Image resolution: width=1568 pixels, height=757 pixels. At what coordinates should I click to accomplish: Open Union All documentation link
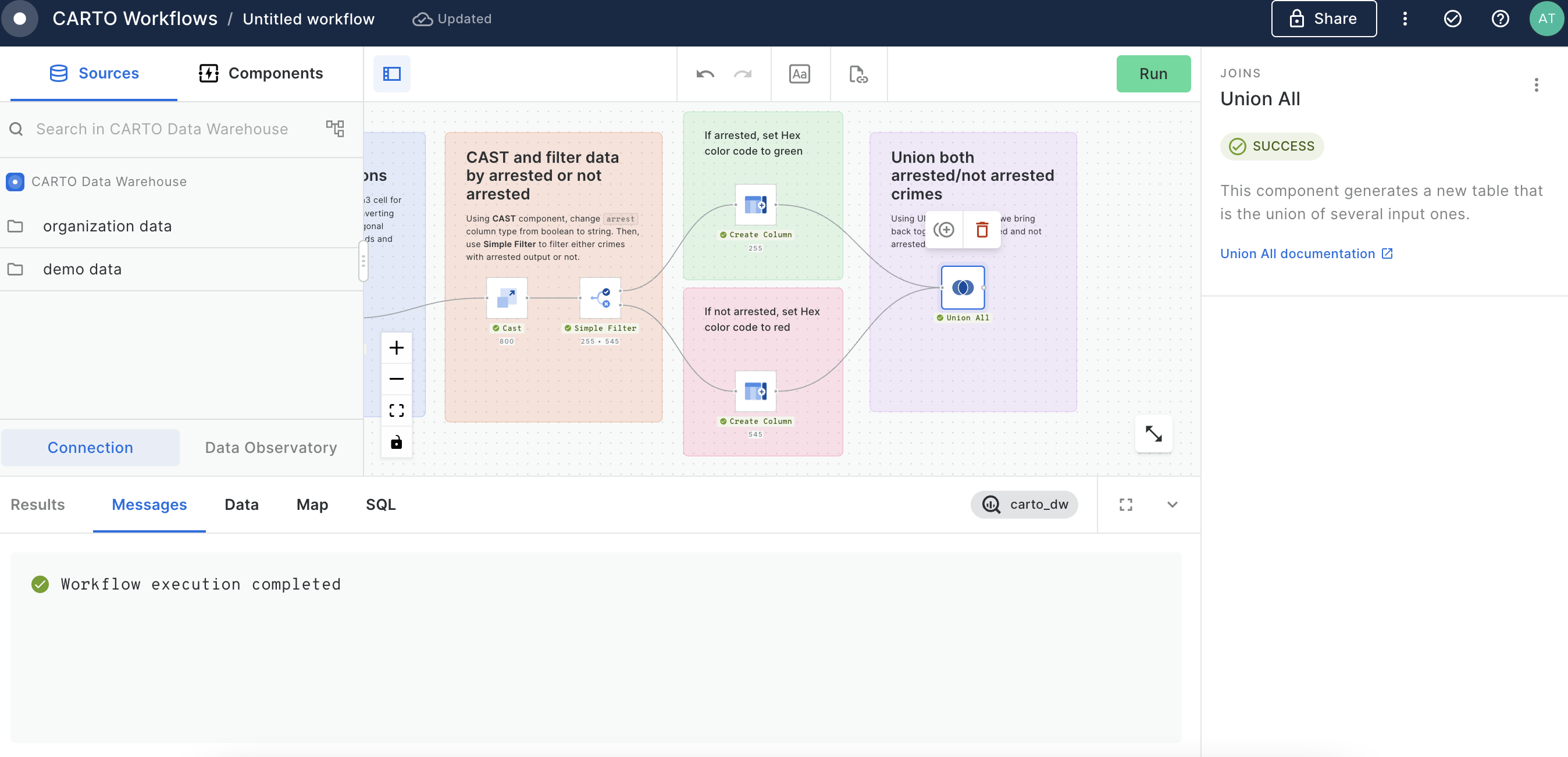(x=1306, y=253)
